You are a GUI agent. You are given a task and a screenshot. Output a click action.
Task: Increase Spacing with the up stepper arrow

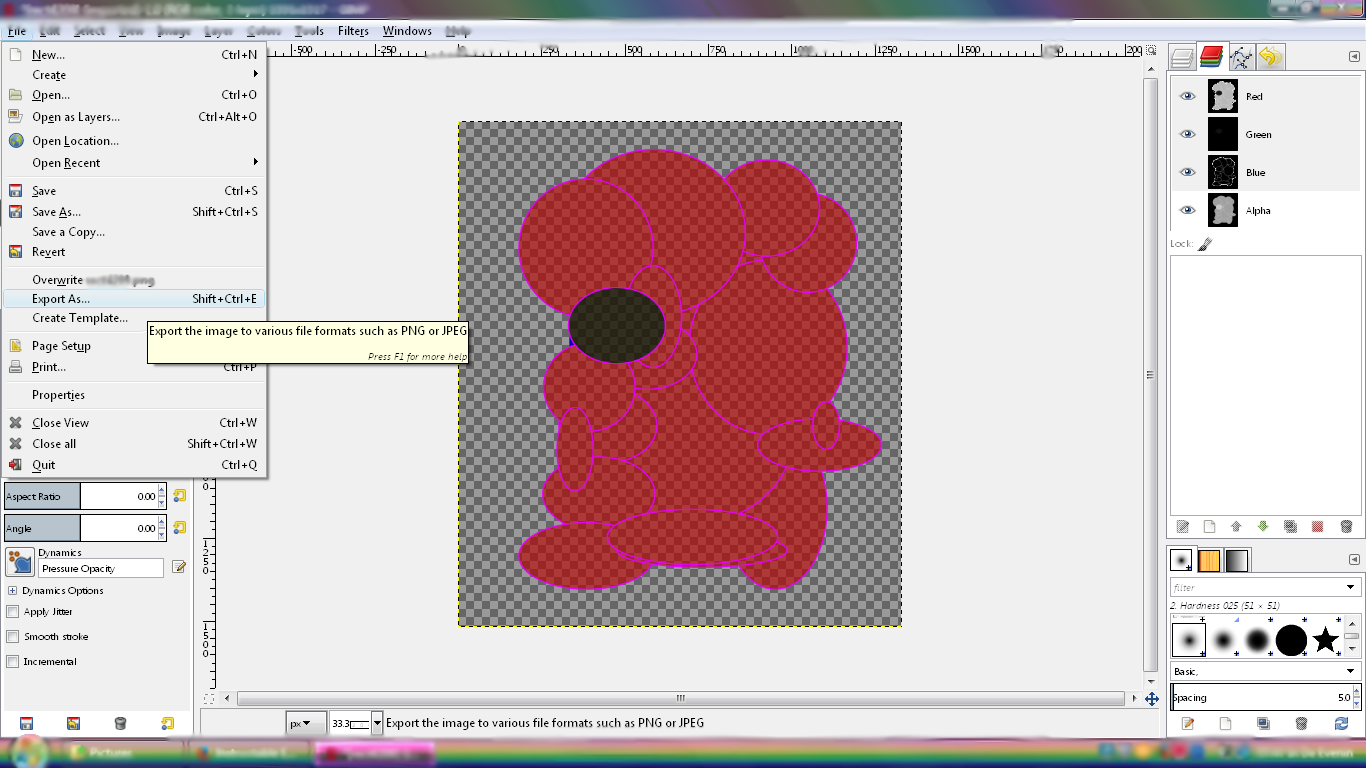pyautogui.click(x=1354, y=693)
